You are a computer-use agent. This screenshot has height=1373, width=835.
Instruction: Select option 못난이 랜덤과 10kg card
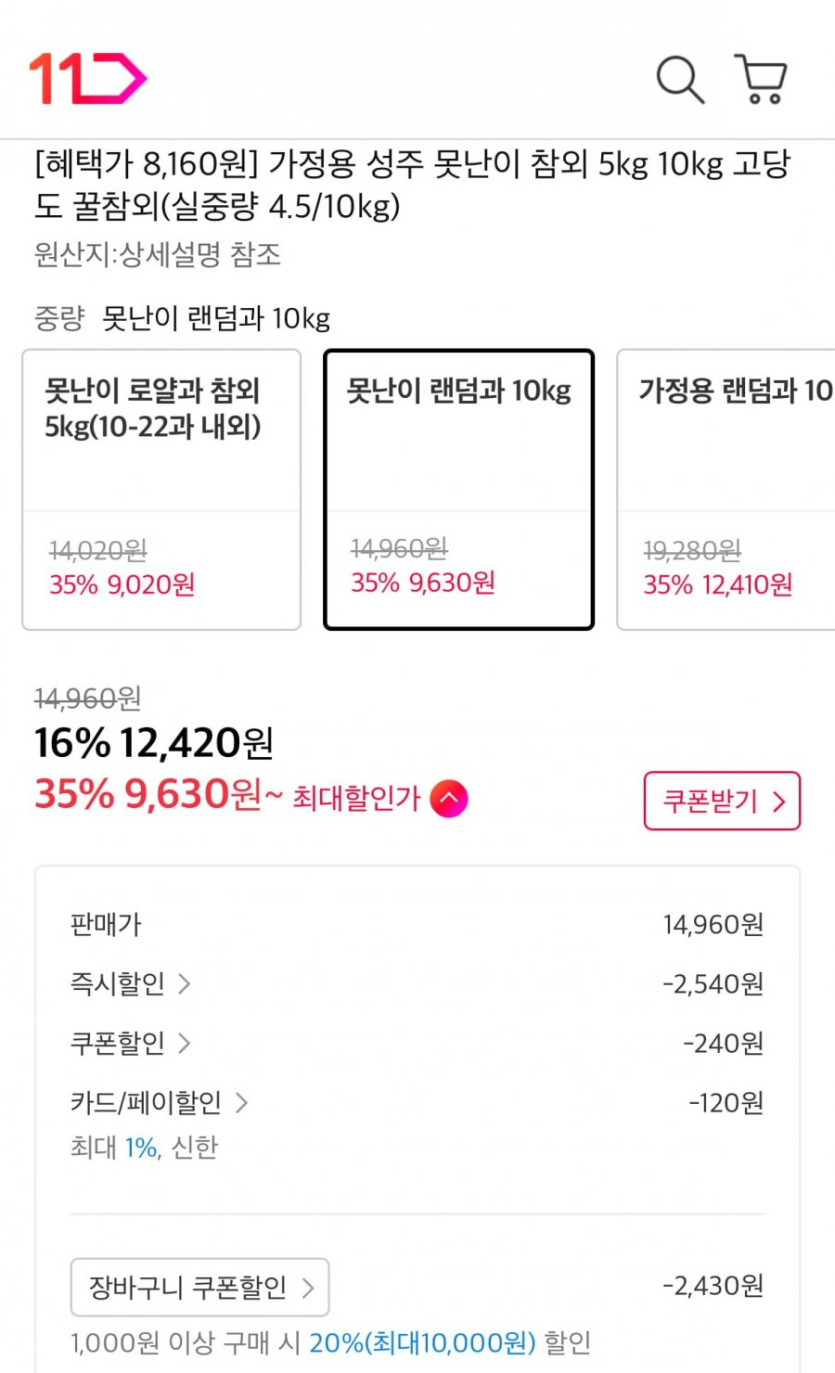click(x=458, y=489)
